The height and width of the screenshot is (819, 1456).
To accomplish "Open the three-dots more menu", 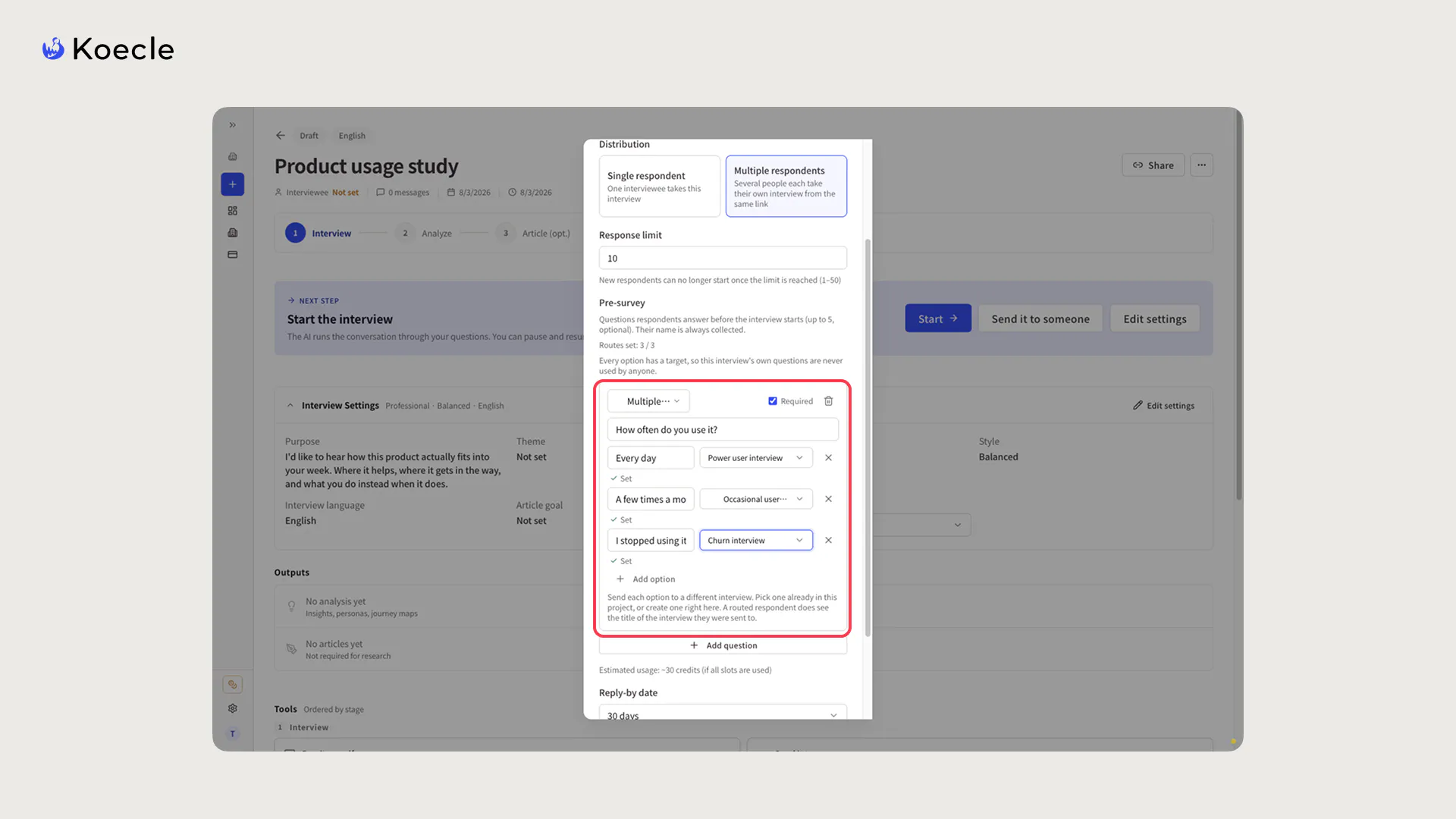I will 1202,165.
